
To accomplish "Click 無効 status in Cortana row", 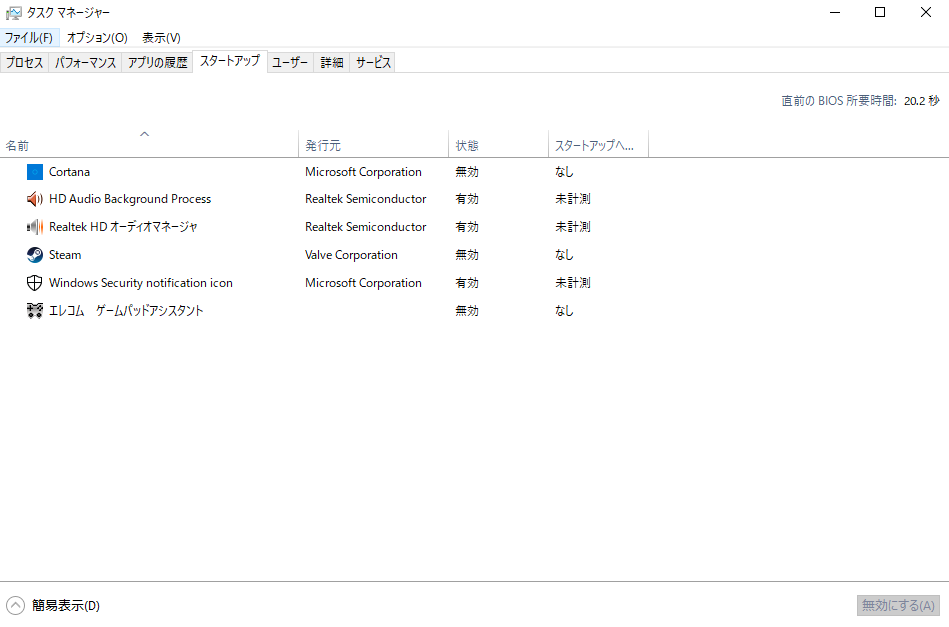I will pyautogui.click(x=467, y=172).
